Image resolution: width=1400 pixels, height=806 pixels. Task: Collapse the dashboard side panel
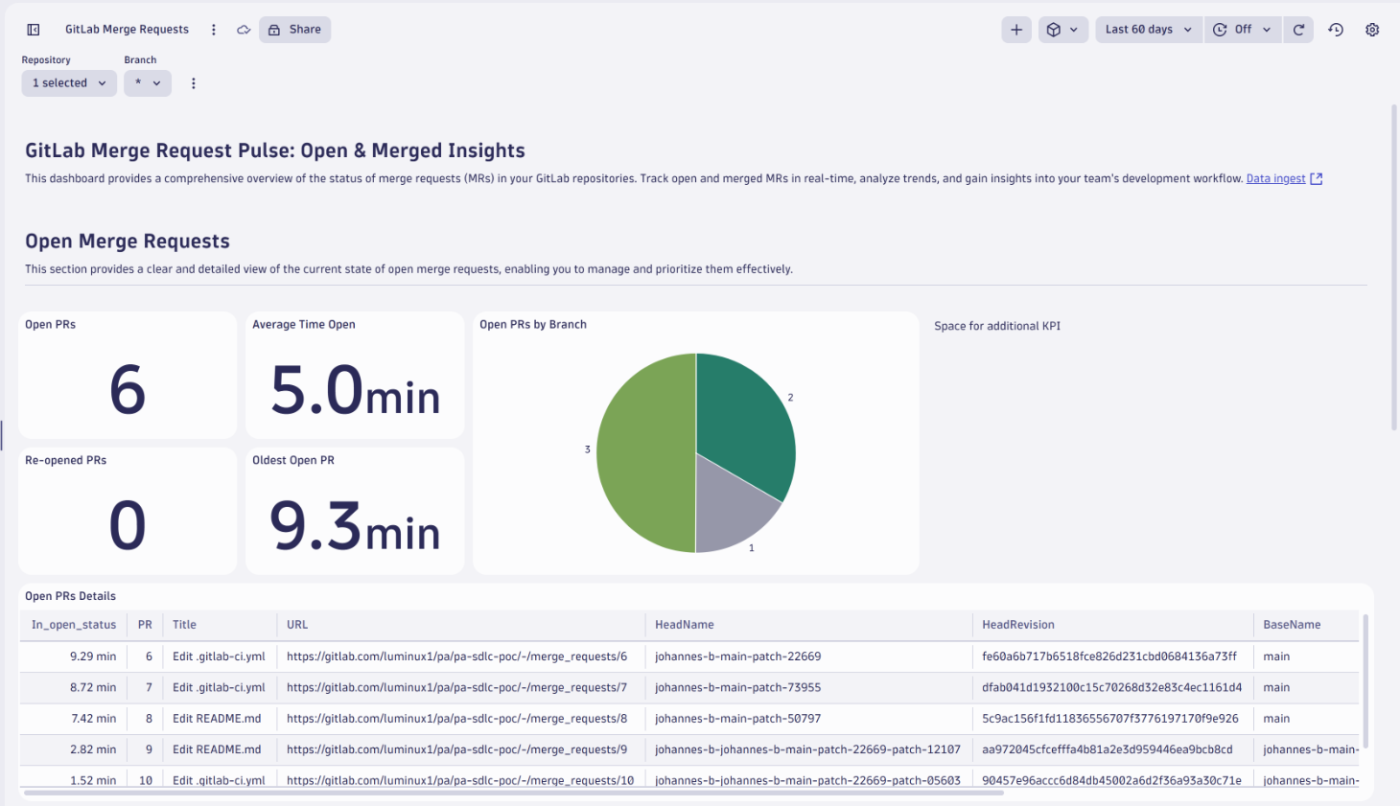click(x=33, y=29)
